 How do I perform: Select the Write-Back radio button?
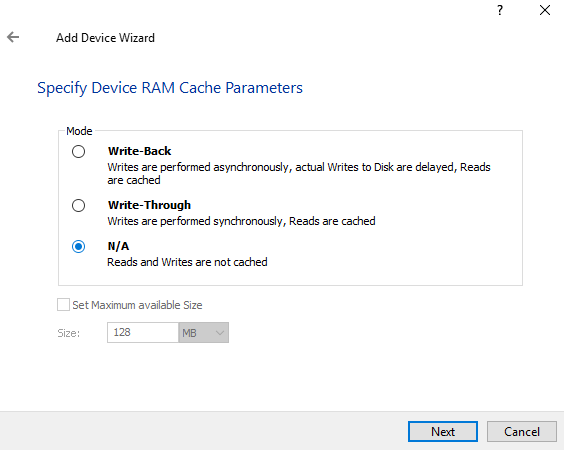78,151
